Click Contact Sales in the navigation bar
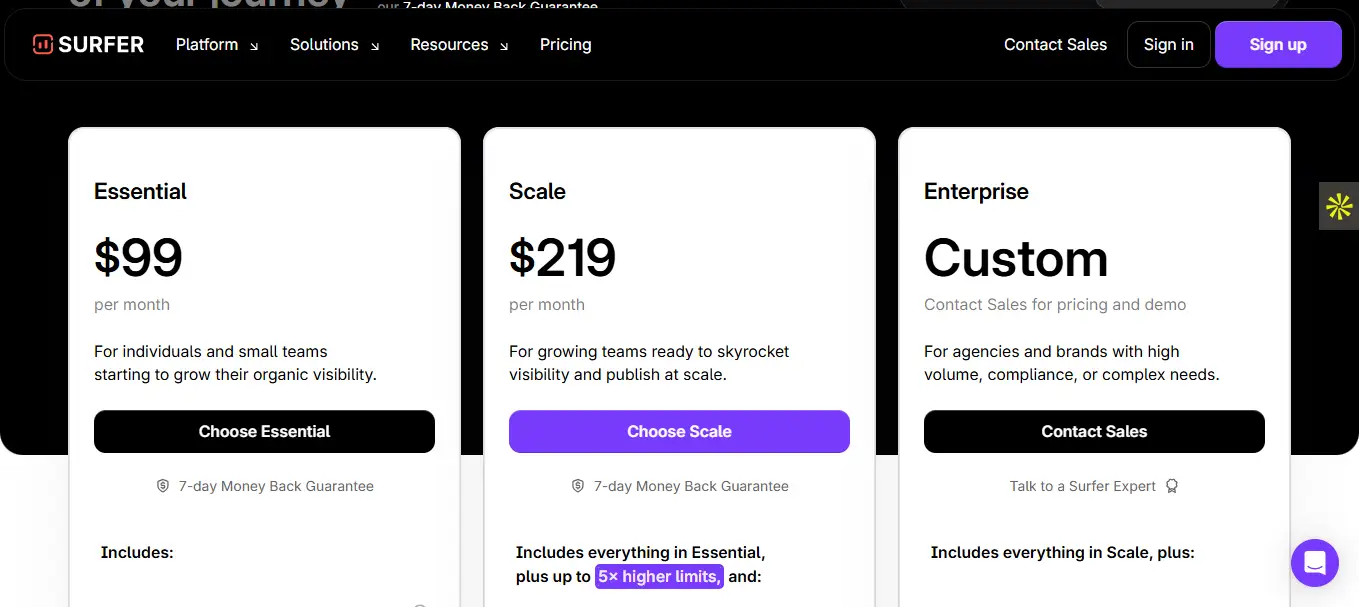 1055,45
